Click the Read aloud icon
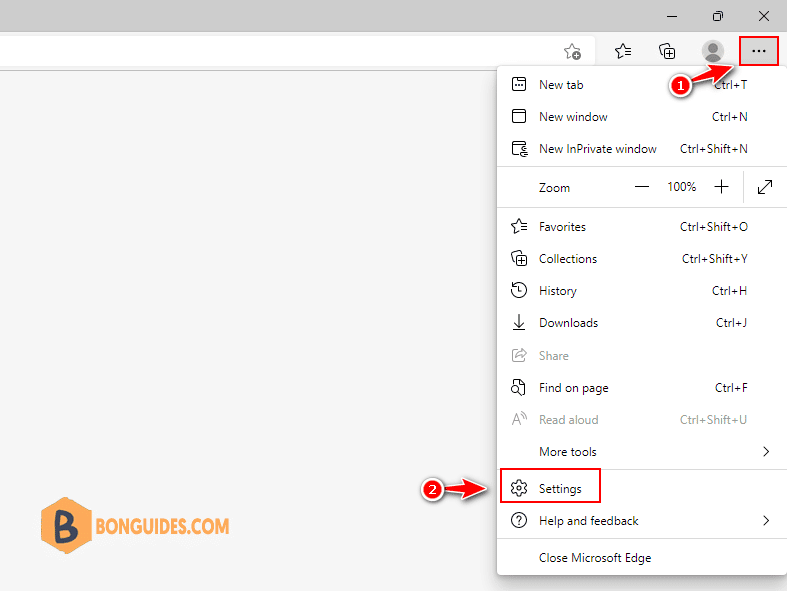The width and height of the screenshot is (787, 591). [519, 418]
